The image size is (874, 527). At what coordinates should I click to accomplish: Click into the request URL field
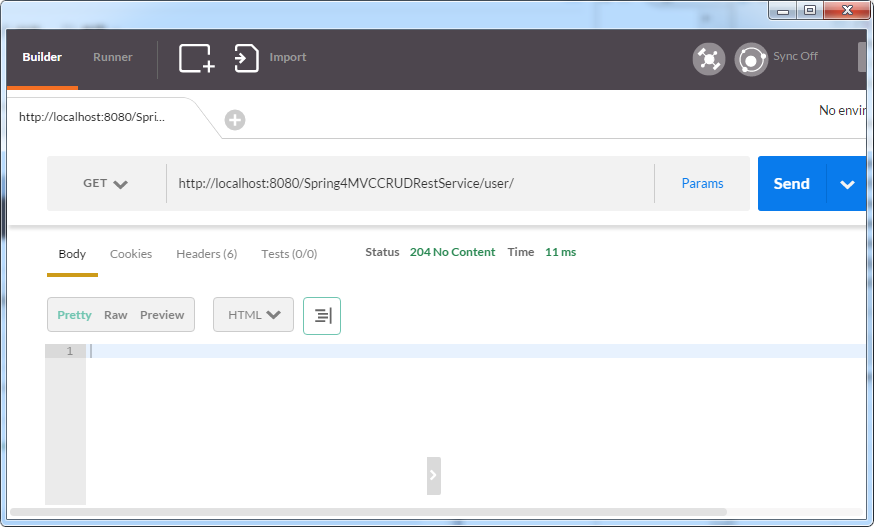[x=410, y=183]
